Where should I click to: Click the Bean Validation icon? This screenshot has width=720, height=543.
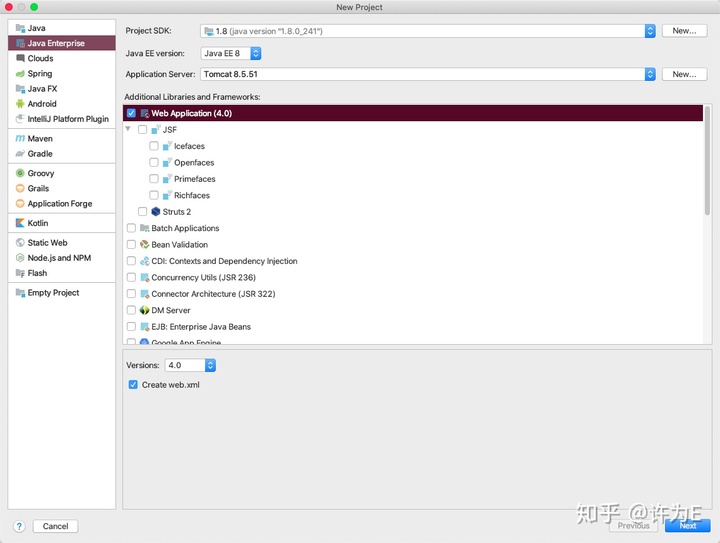145,245
